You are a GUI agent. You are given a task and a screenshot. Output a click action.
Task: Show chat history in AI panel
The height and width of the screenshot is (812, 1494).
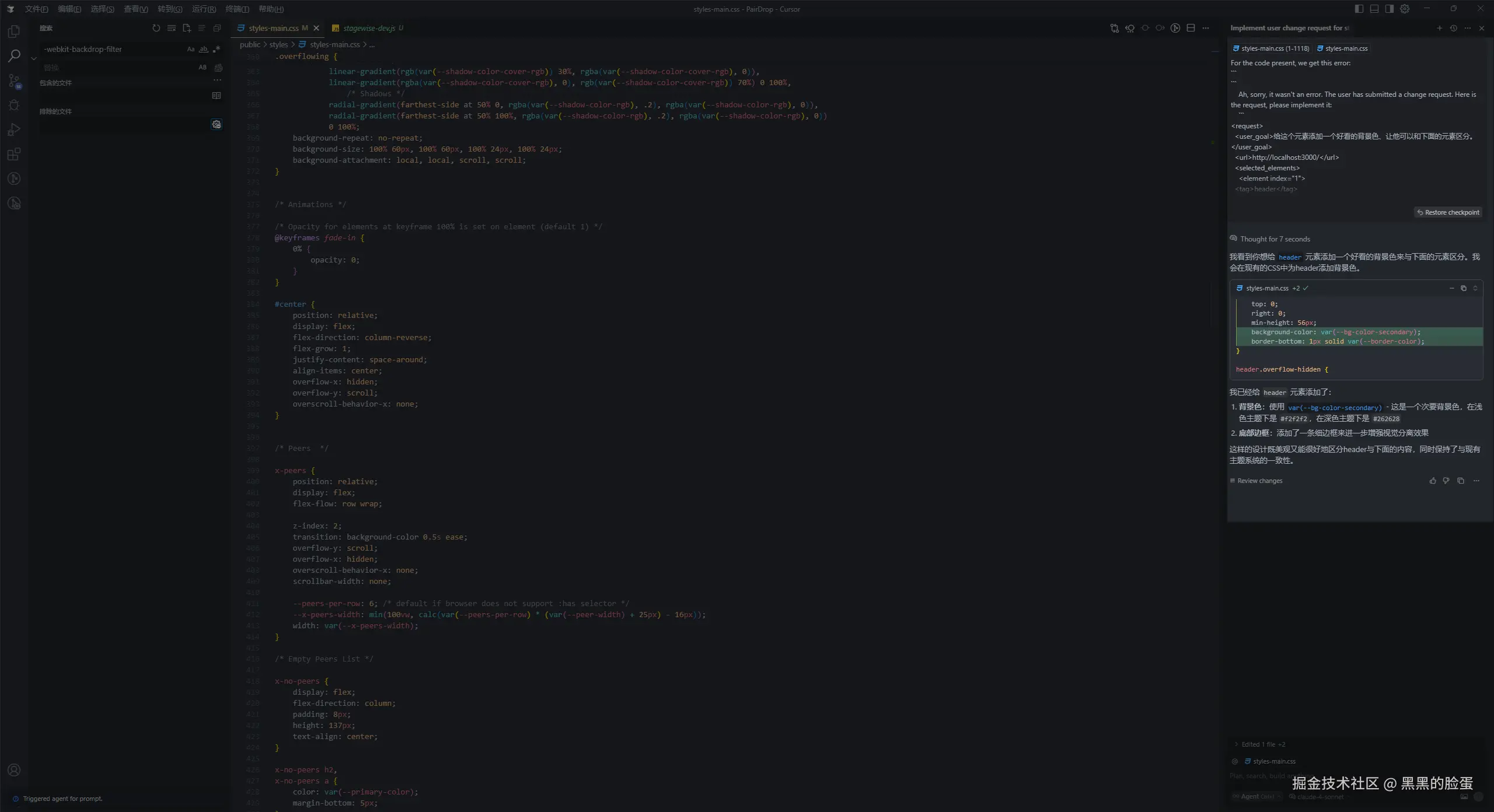1453,28
